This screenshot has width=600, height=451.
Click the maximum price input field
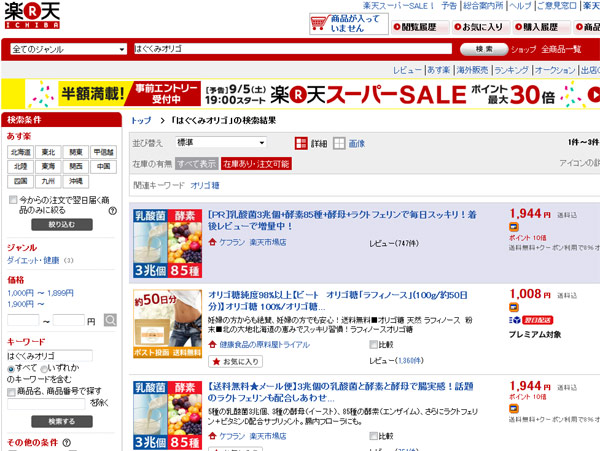click(69, 321)
